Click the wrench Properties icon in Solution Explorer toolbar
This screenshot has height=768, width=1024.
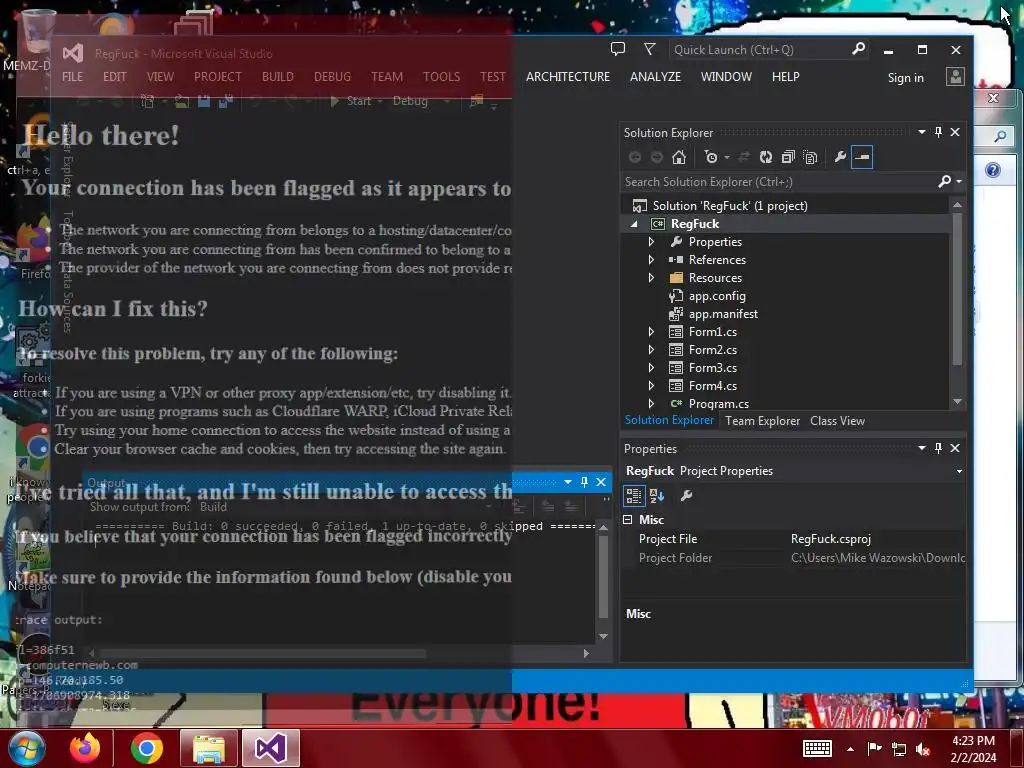(840, 157)
